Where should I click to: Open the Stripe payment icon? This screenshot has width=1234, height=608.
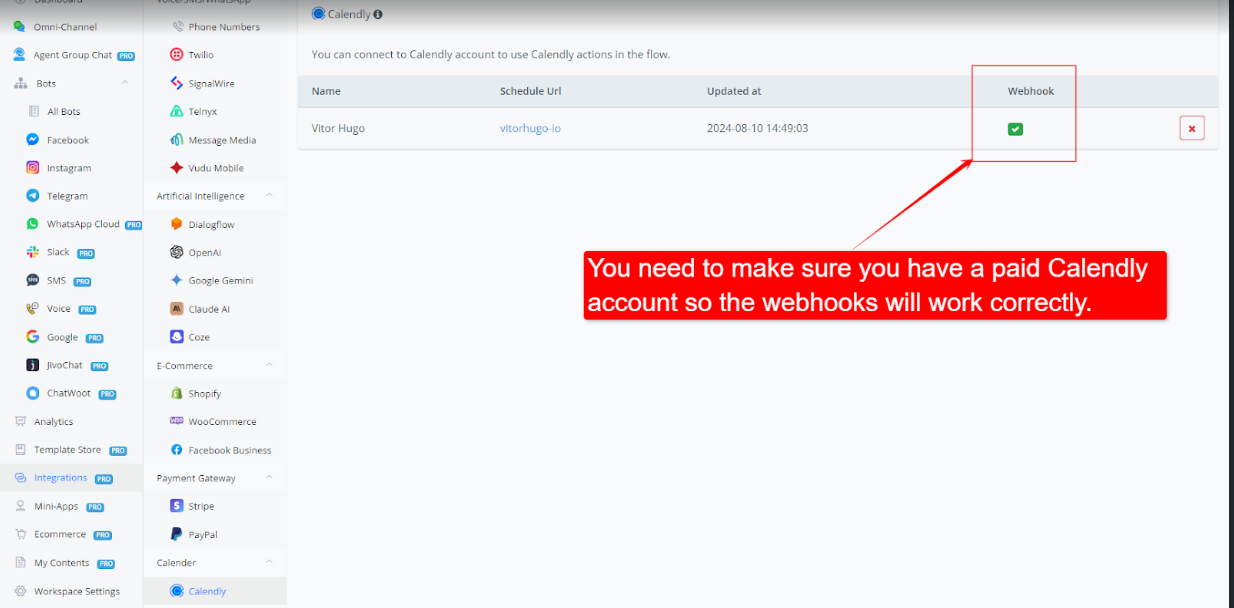[x=177, y=506]
